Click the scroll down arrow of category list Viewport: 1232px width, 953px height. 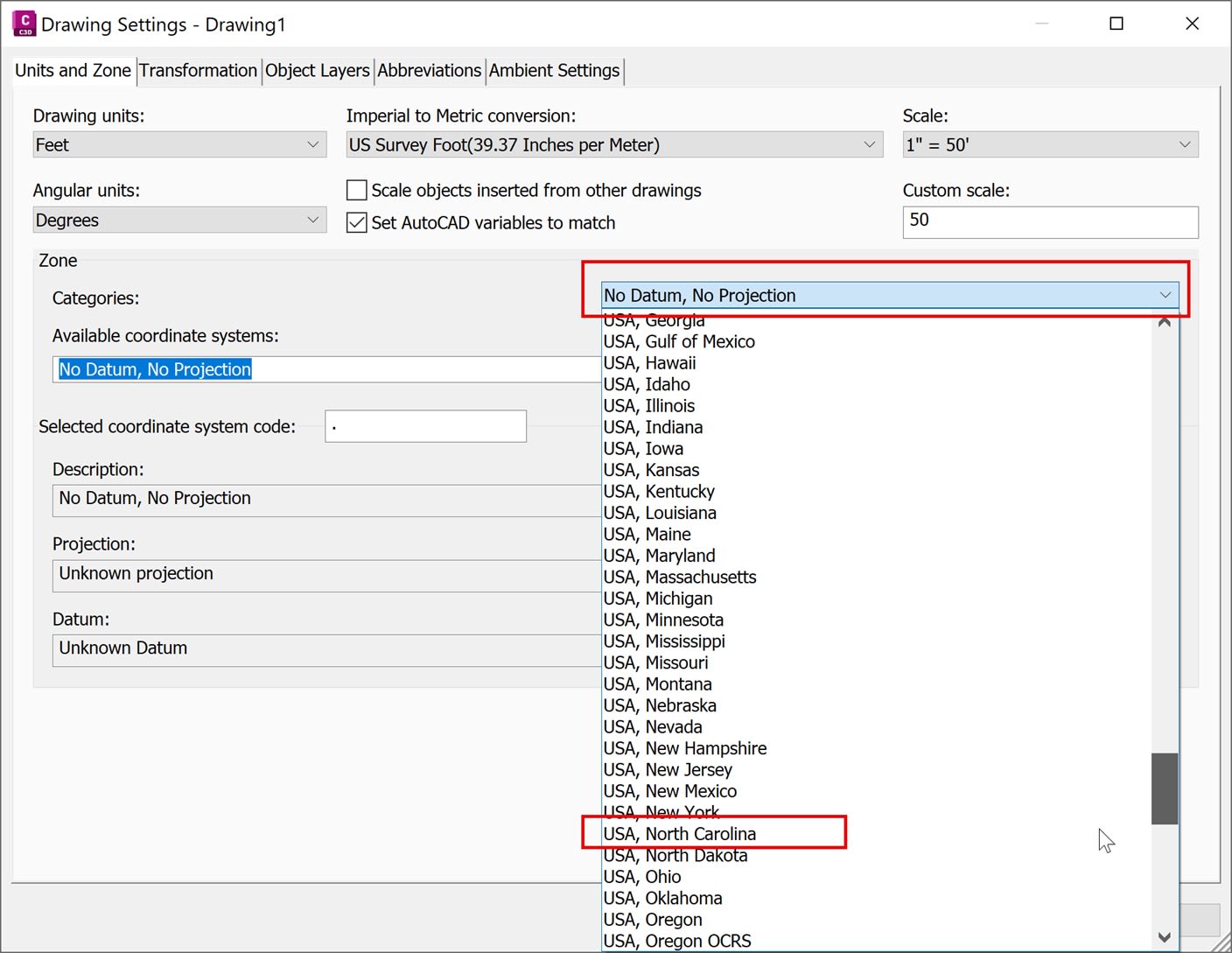[x=1165, y=937]
